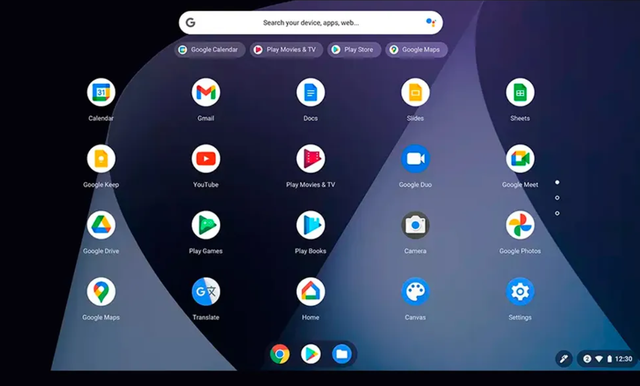Launch Google Photos

(520, 225)
